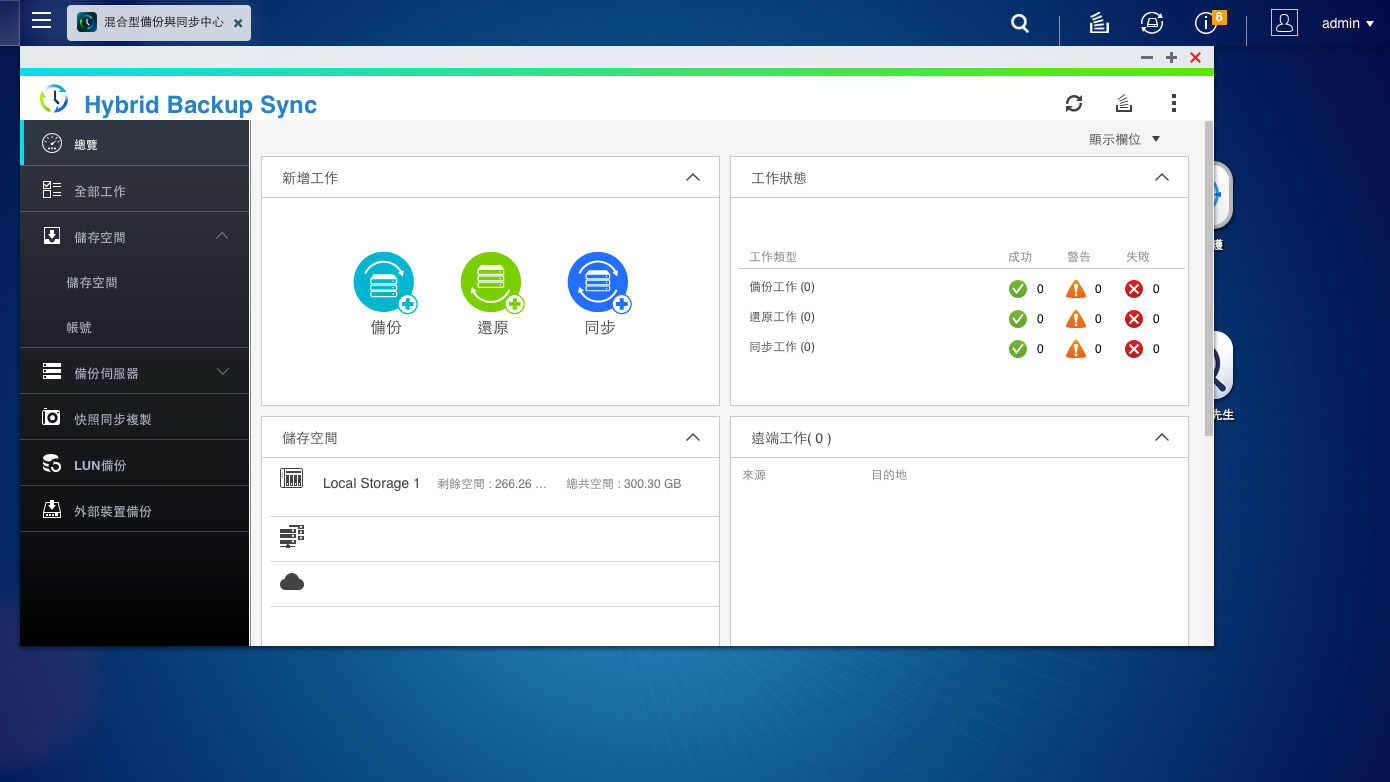Open the job log stack icon in app header
Viewport: 1390px width, 782px height.
coord(1124,103)
